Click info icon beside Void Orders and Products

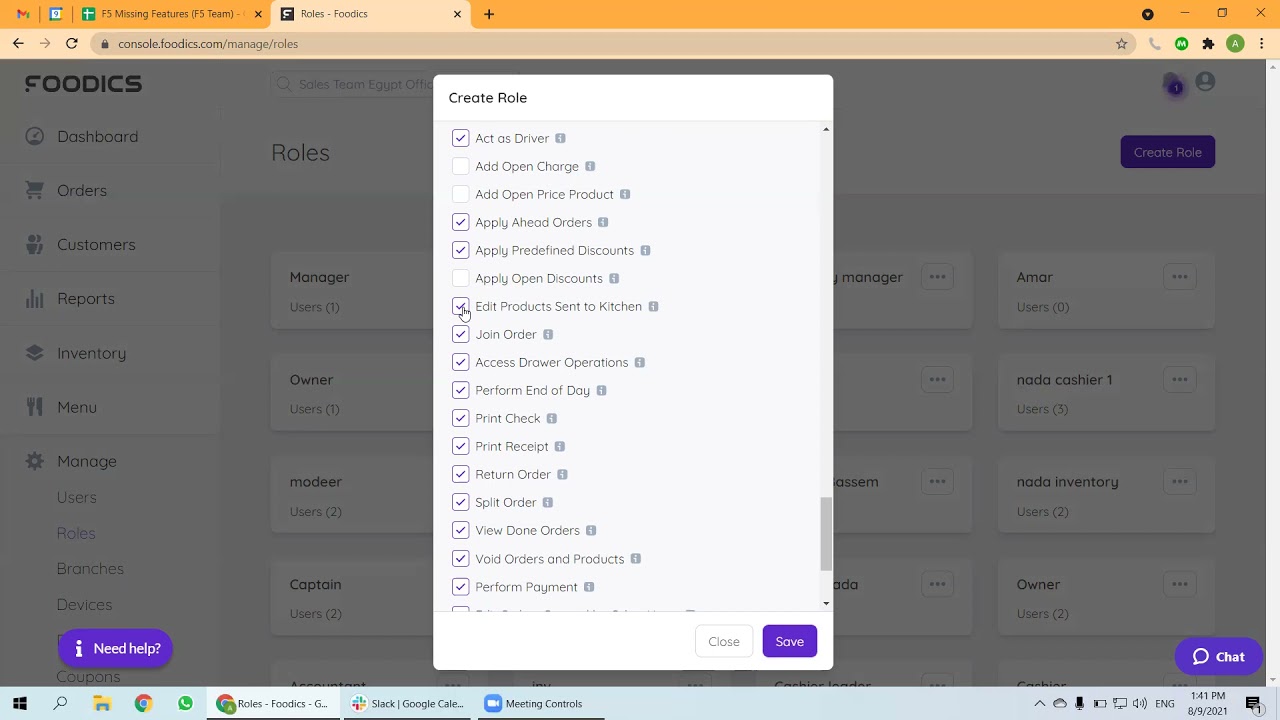click(x=635, y=559)
